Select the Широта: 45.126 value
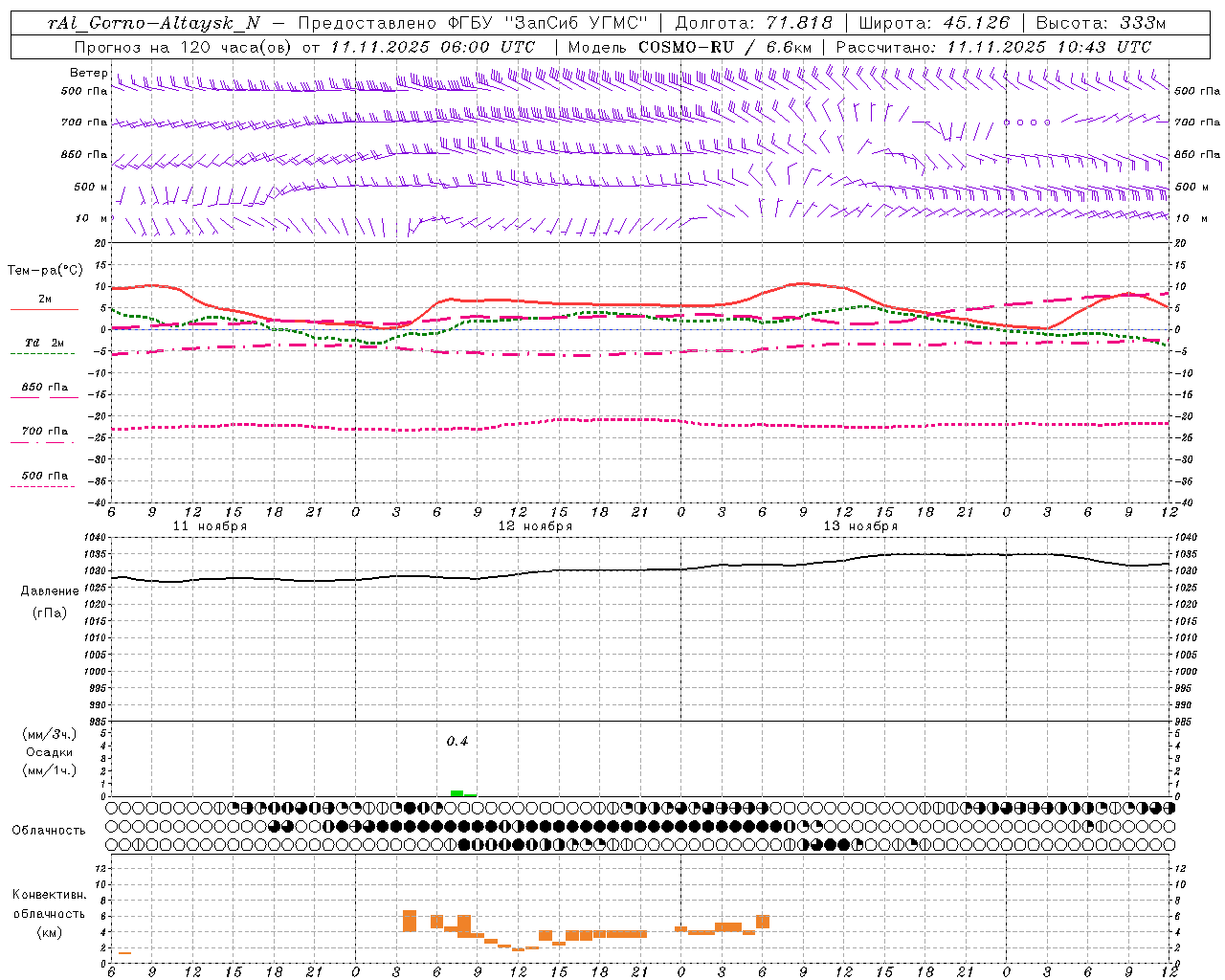Image resolution: width=1225 pixels, height=980 pixels. 934,23
